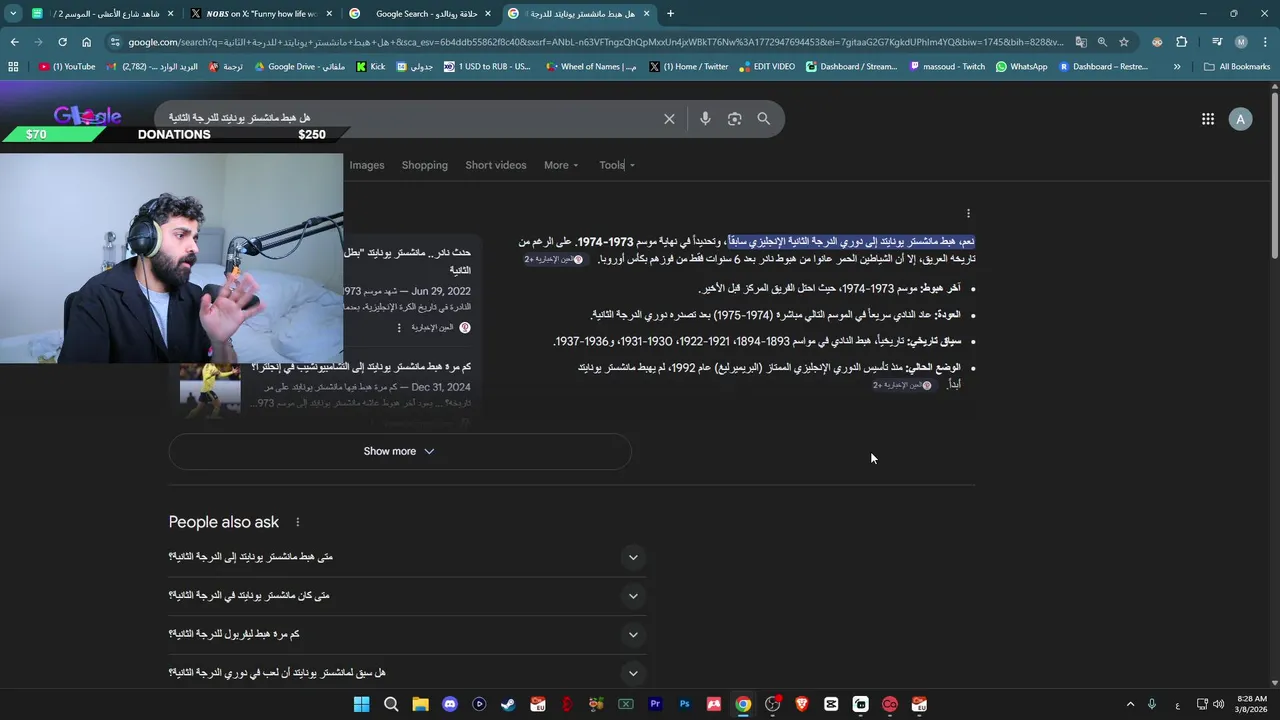Open Google Drive bookmark
The width and height of the screenshot is (1280, 720).
click(x=300, y=67)
